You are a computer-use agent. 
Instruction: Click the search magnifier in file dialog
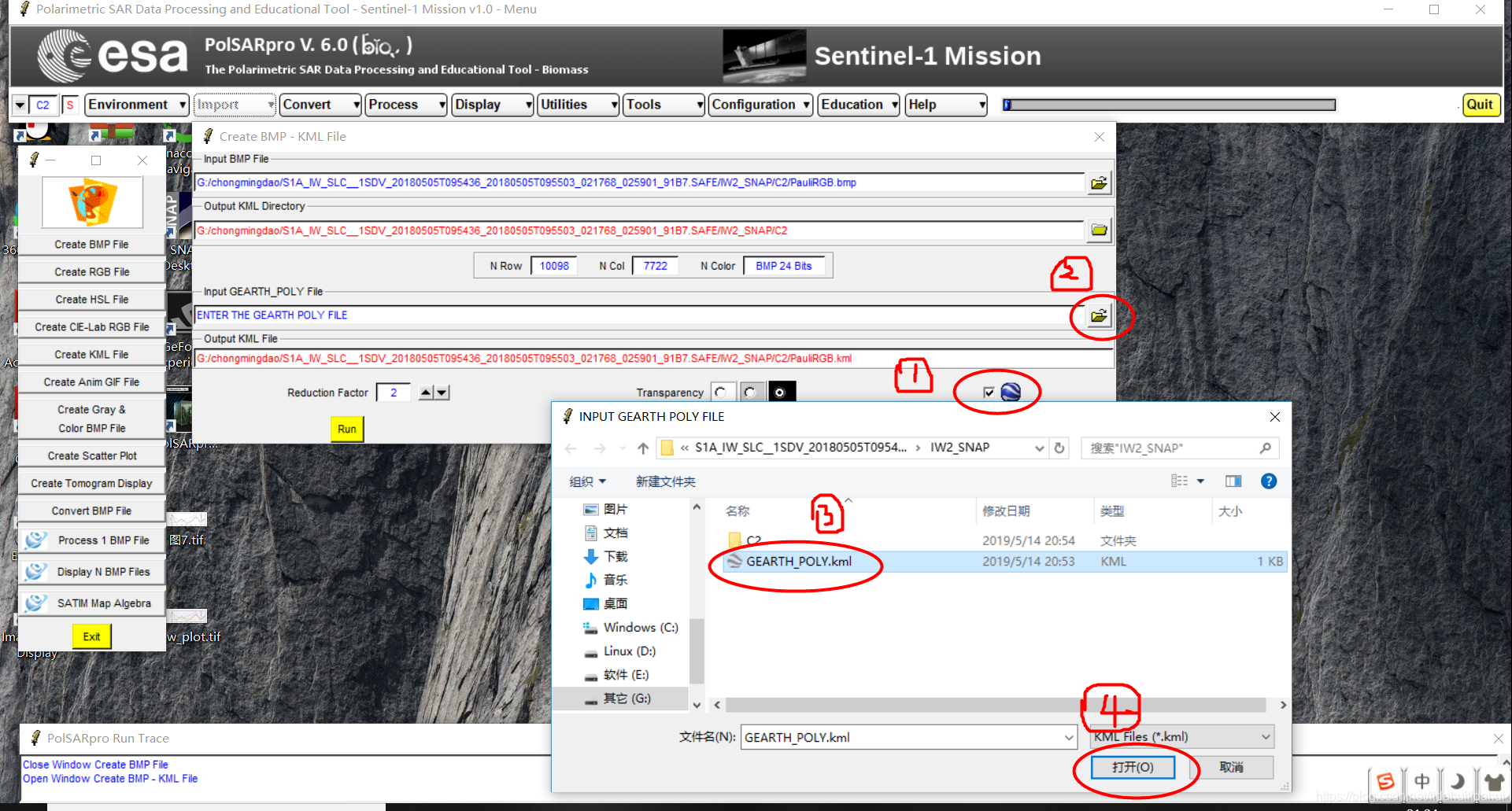point(1265,448)
